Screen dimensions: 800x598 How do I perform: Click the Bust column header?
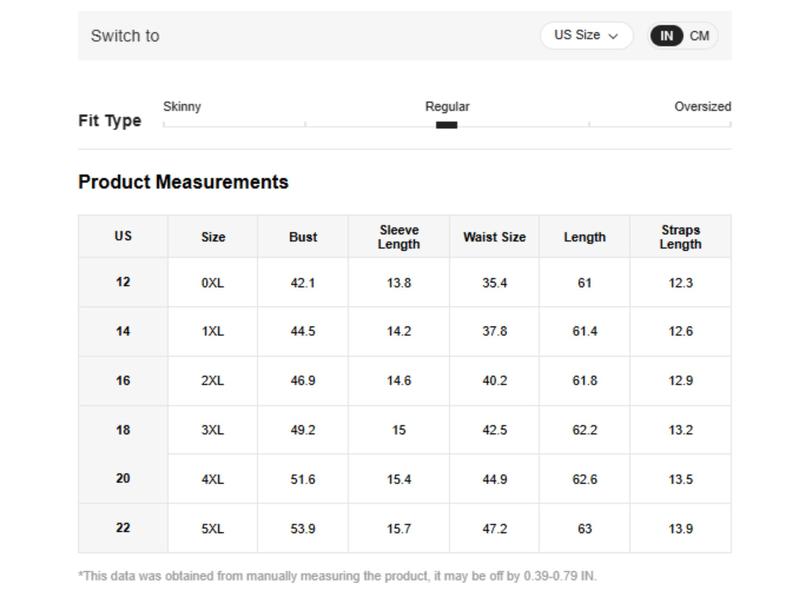[302, 237]
